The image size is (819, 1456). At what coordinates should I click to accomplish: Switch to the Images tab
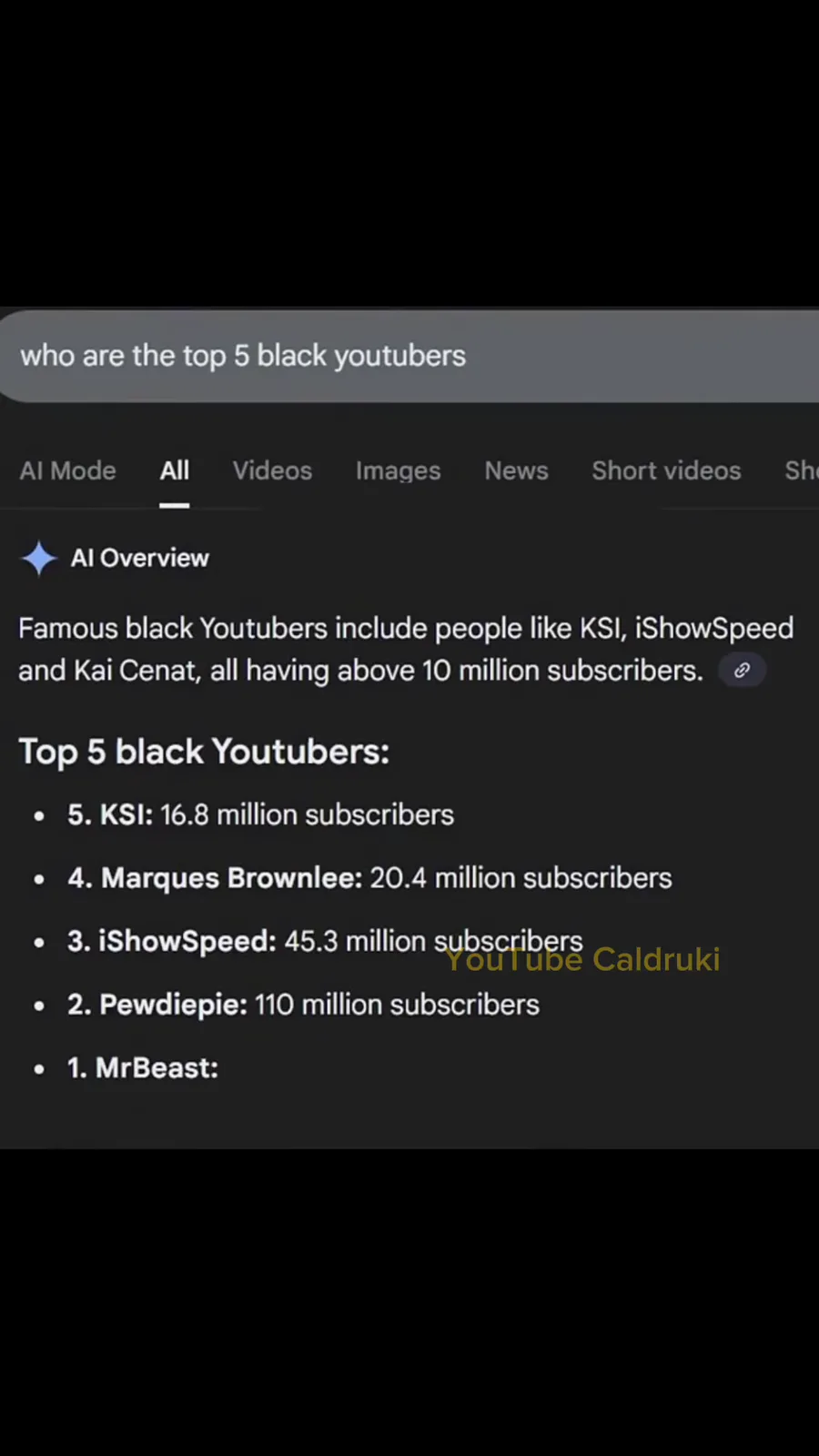point(398,470)
